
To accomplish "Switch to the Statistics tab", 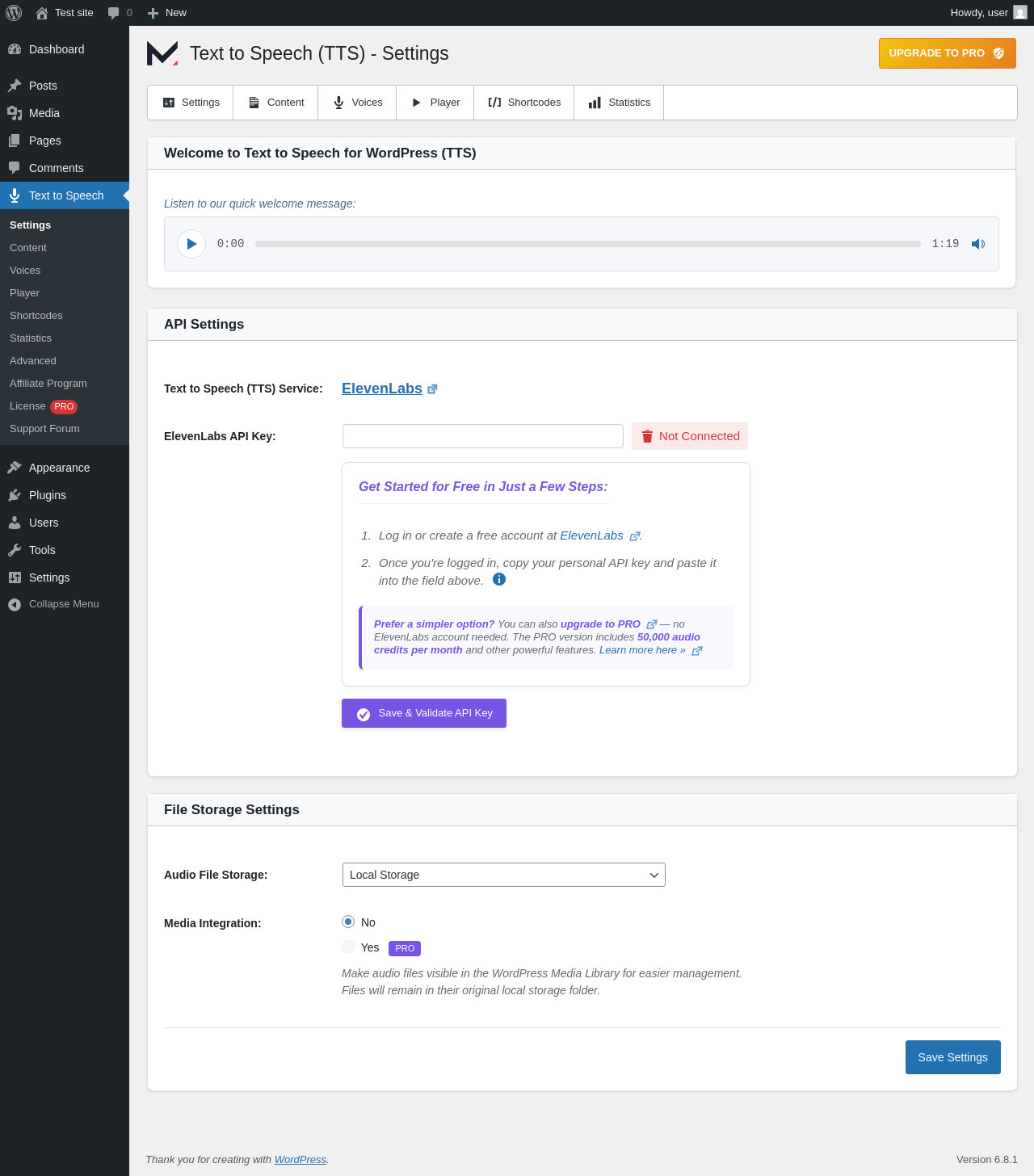I will pos(619,103).
